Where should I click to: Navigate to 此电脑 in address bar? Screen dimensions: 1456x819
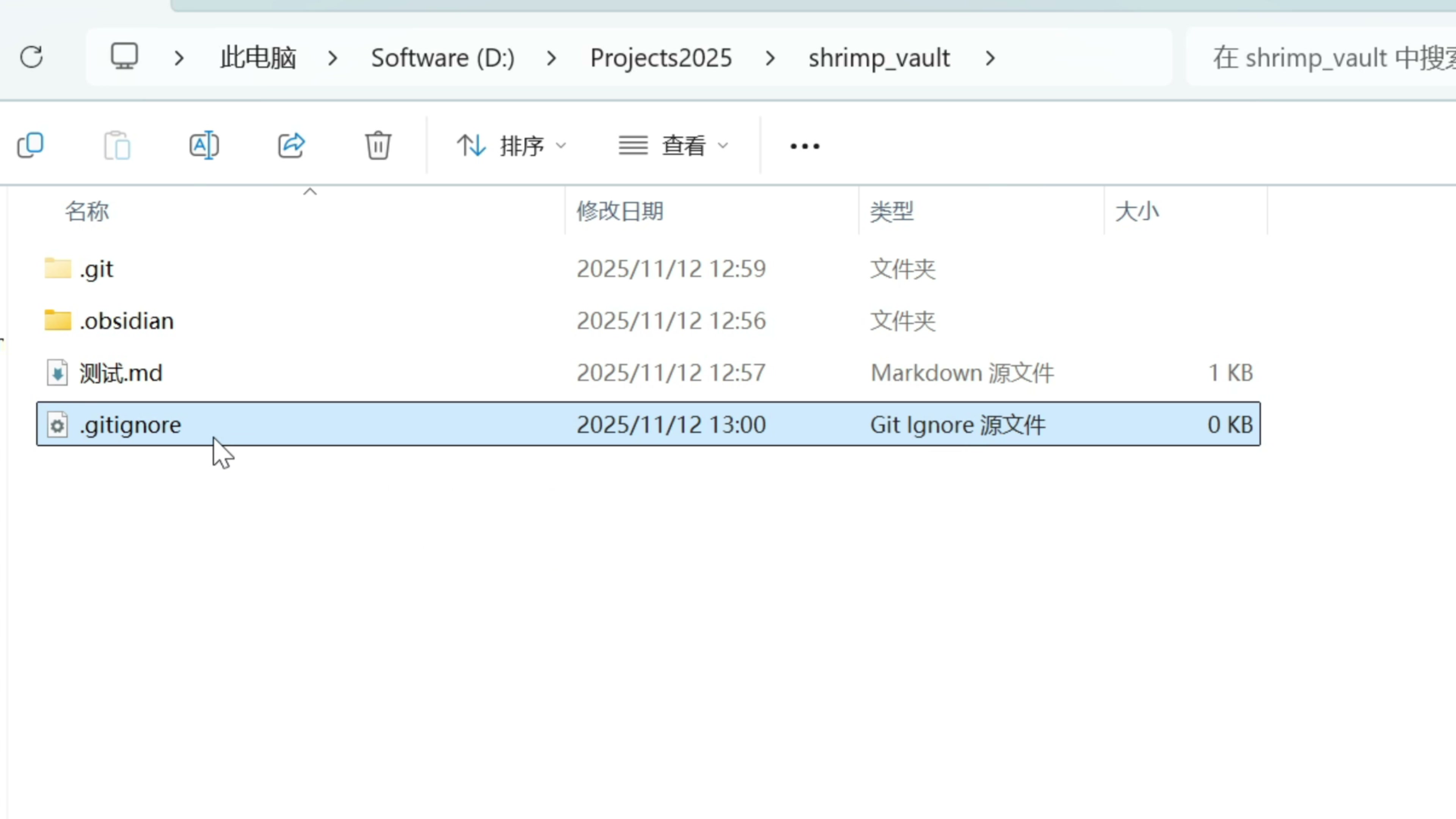pos(258,58)
